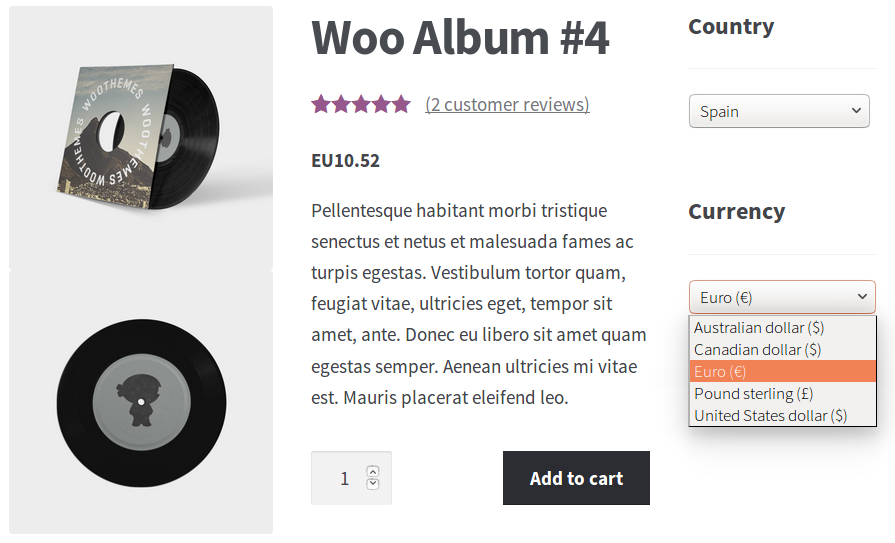
Task: Choose United States dollar ($) option
Action: pyautogui.click(x=770, y=416)
